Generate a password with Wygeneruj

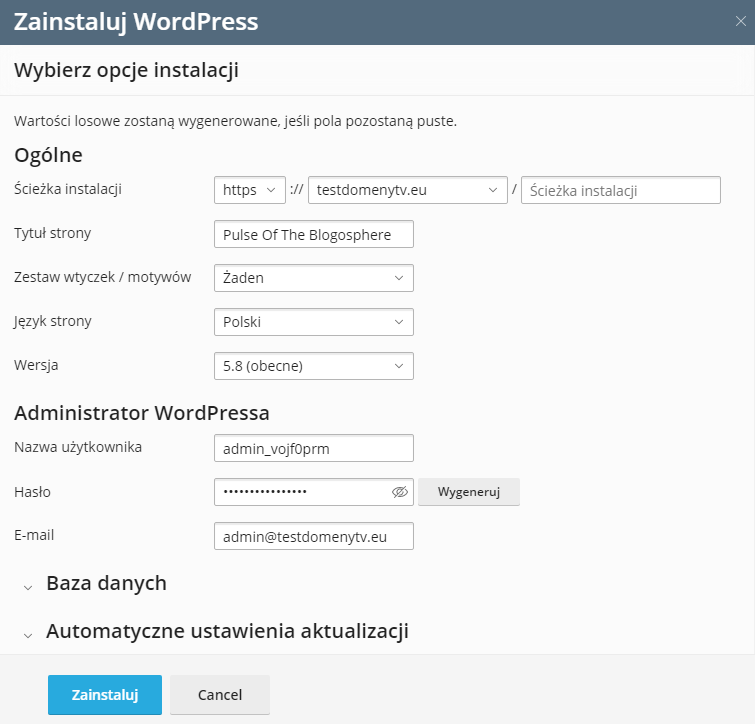pos(469,491)
